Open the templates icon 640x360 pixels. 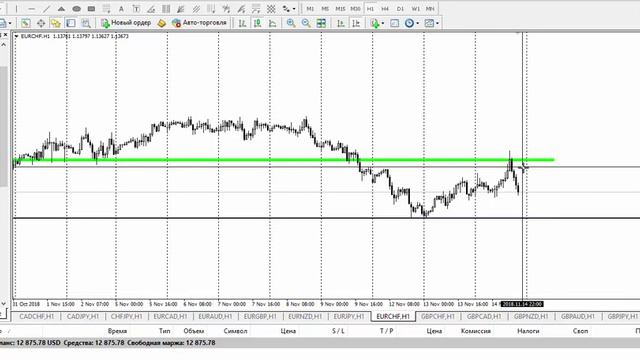click(x=429, y=23)
